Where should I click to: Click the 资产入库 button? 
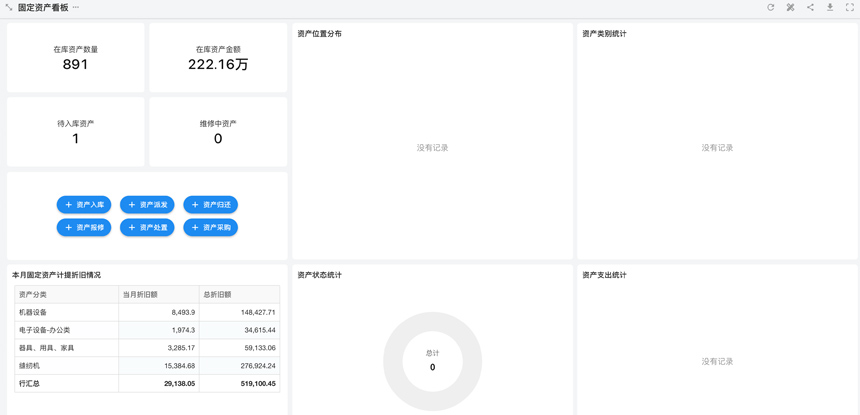tap(84, 205)
